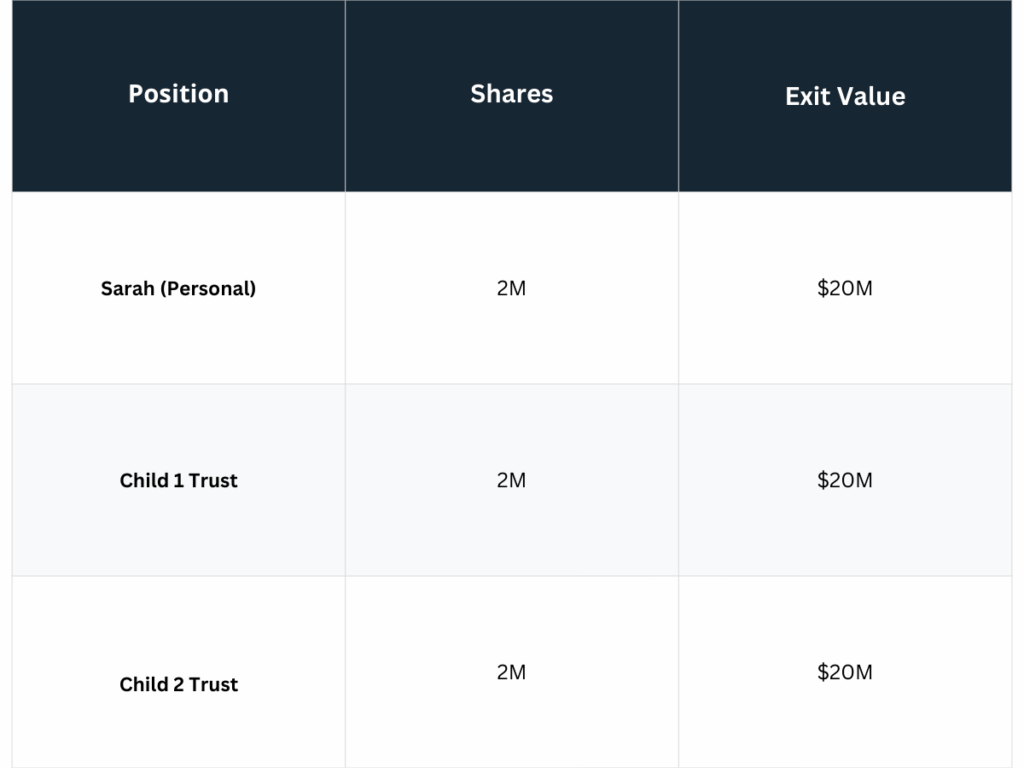
Task: Click the 2M shares for Child 2 Trust
Action: tap(511, 672)
